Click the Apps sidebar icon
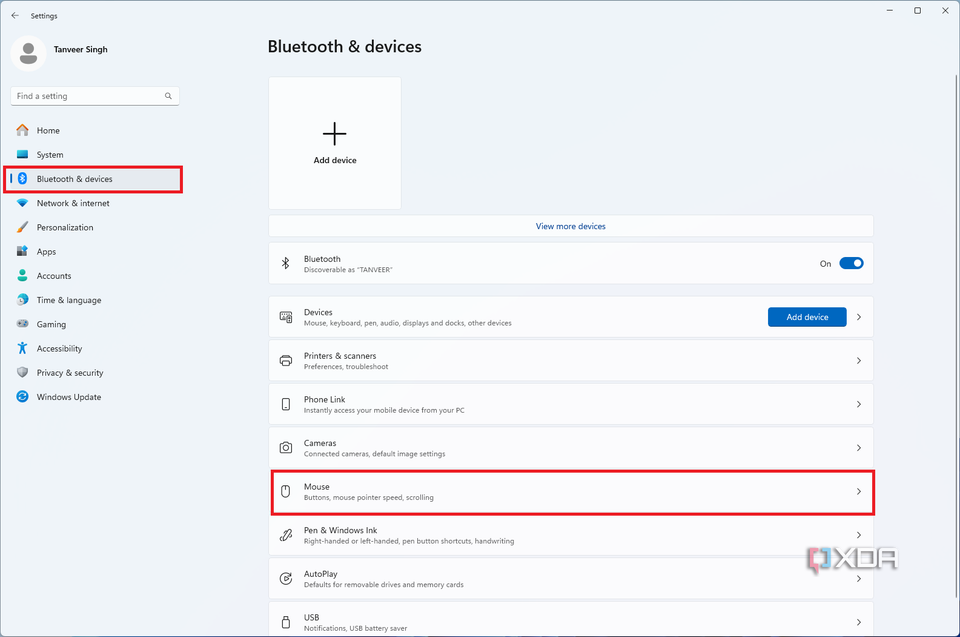The height and width of the screenshot is (637, 960). [x=23, y=251]
